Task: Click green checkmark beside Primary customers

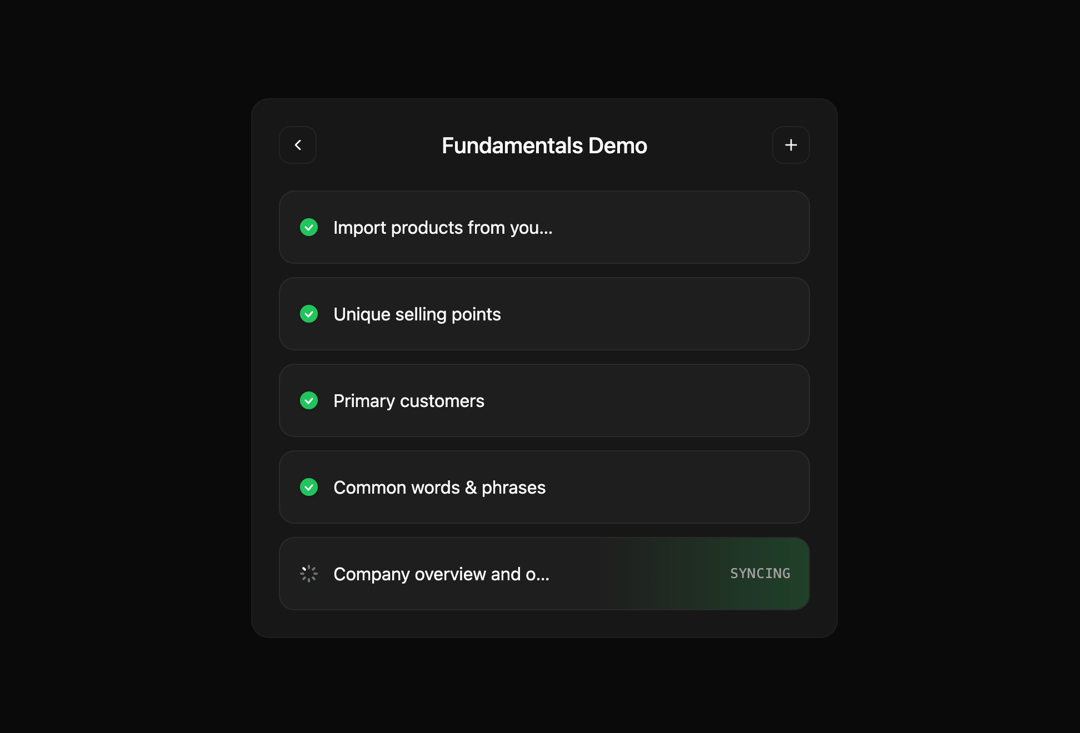Action: [x=309, y=401]
